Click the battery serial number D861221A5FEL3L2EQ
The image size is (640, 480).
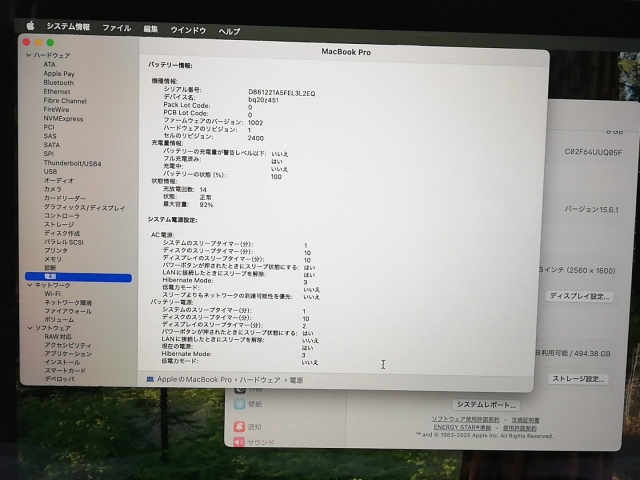(282, 93)
